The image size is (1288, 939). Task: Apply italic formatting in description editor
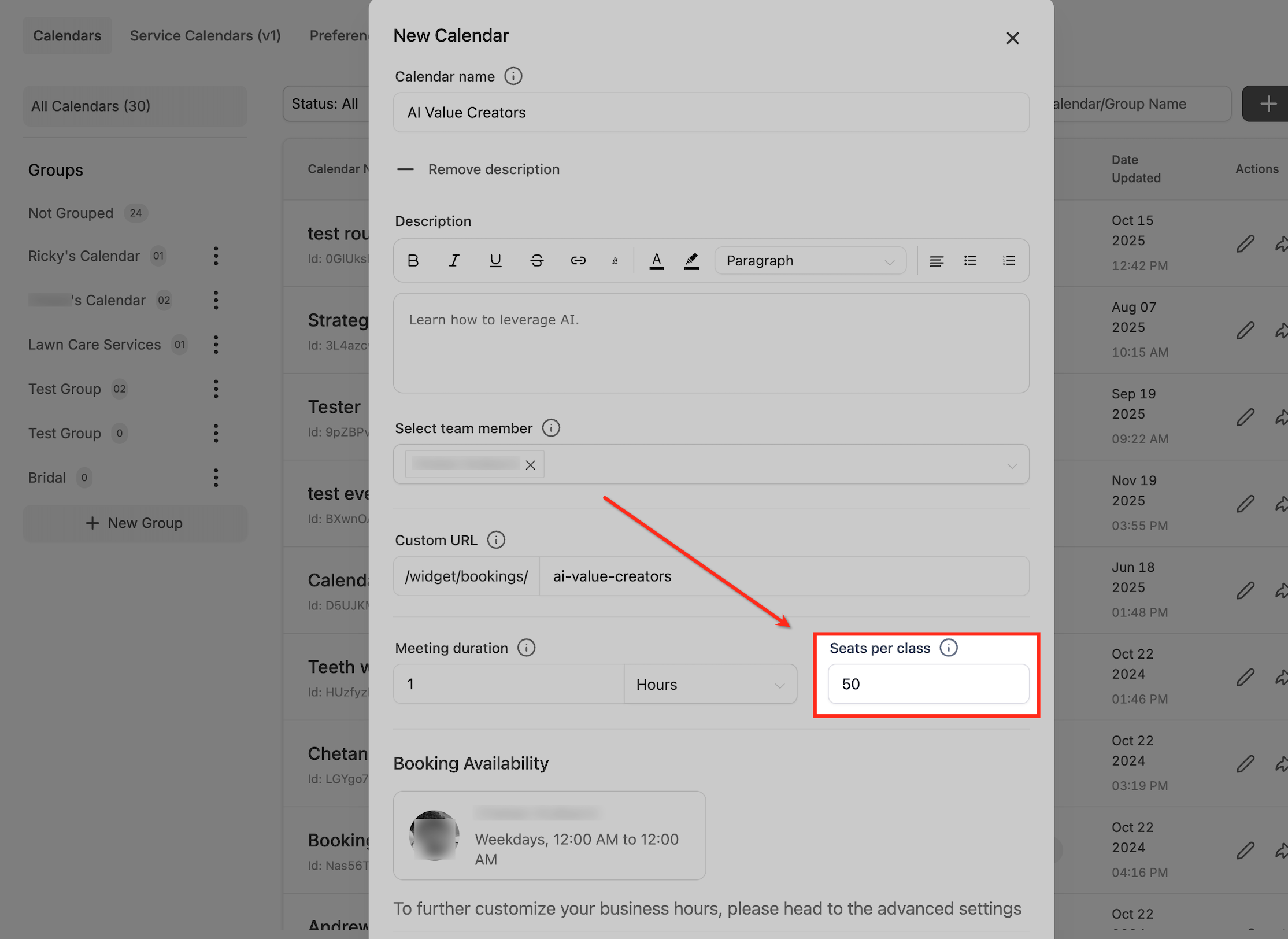[454, 261]
